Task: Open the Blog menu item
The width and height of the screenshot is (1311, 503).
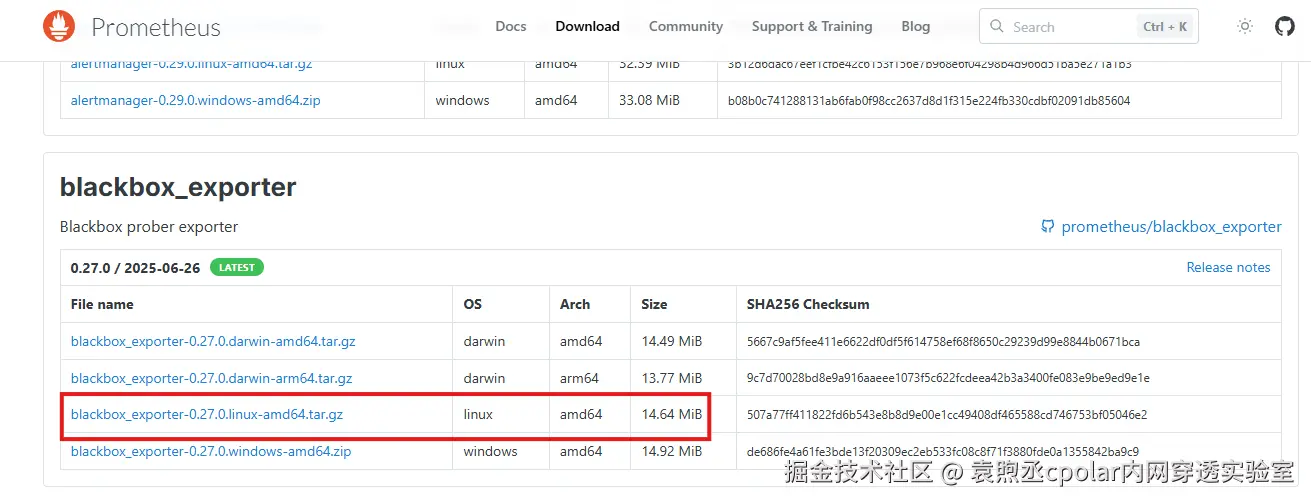Action: coord(916,27)
